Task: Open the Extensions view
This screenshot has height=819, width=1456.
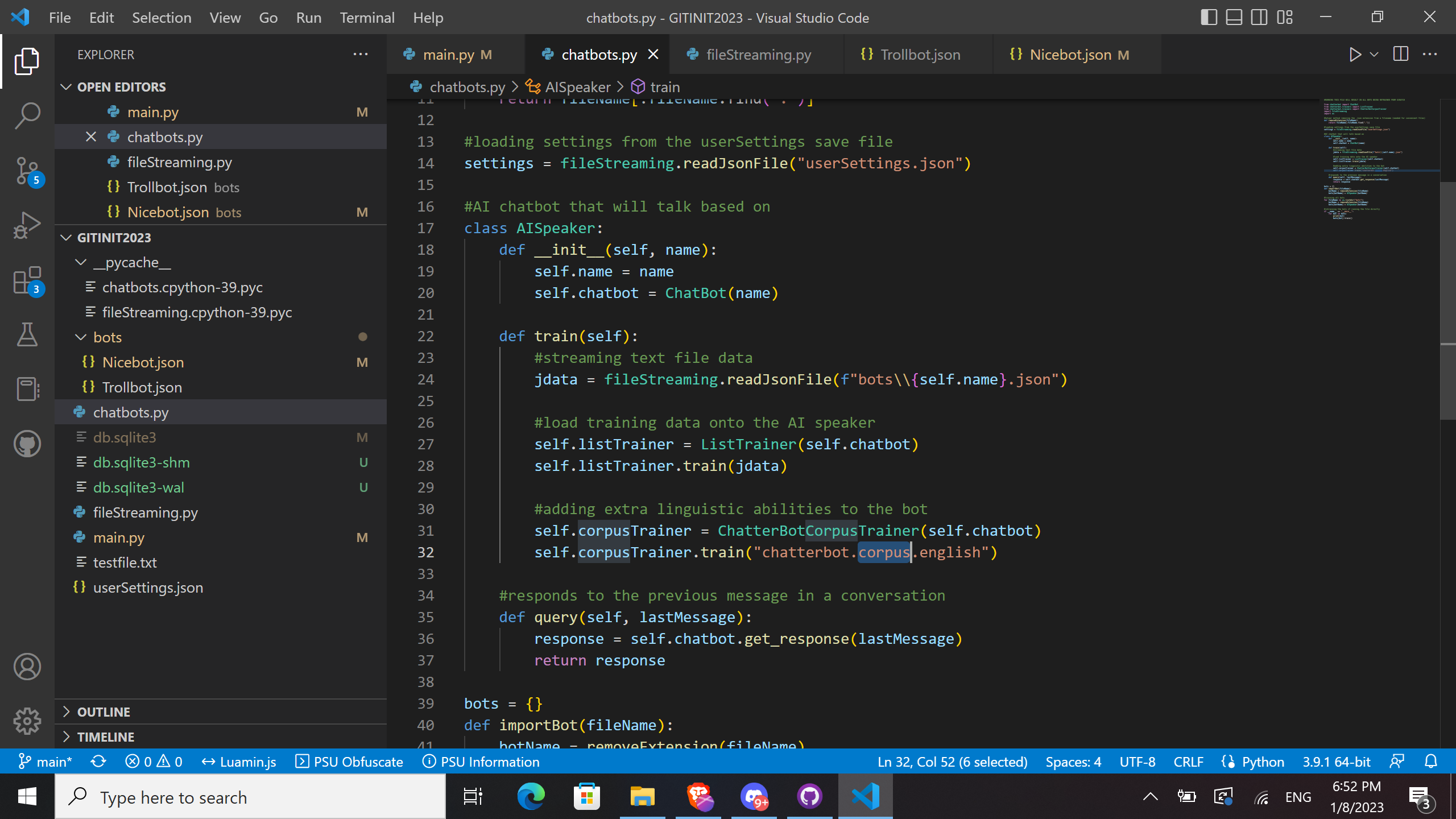Action: click(x=27, y=280)
